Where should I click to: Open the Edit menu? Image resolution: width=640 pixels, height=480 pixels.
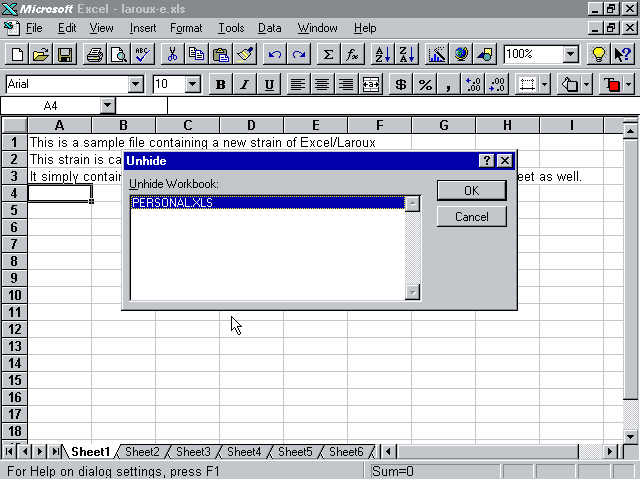tap(67, 28)
